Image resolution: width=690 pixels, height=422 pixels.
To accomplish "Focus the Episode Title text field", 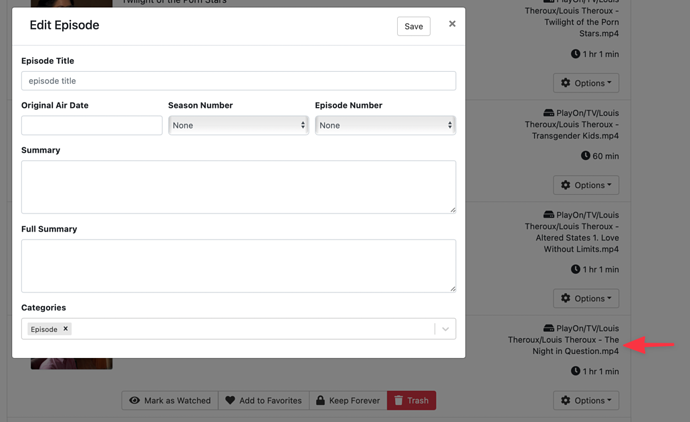I will coord(238,81).
